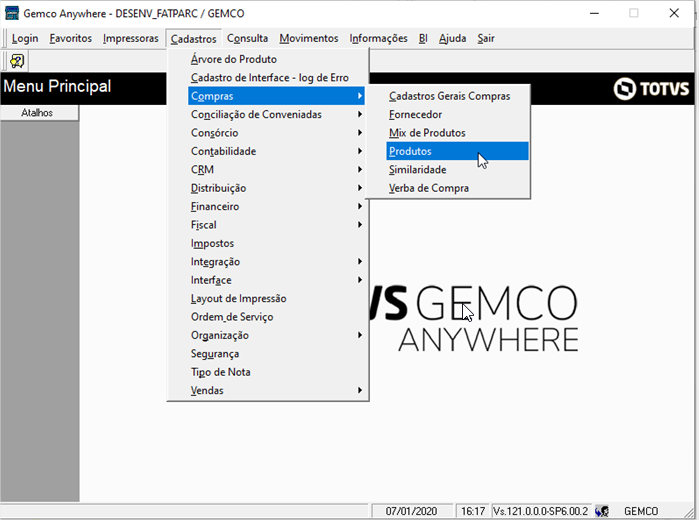
Task: Click the Atalhos sidebar tab
Action: [39, 113]
